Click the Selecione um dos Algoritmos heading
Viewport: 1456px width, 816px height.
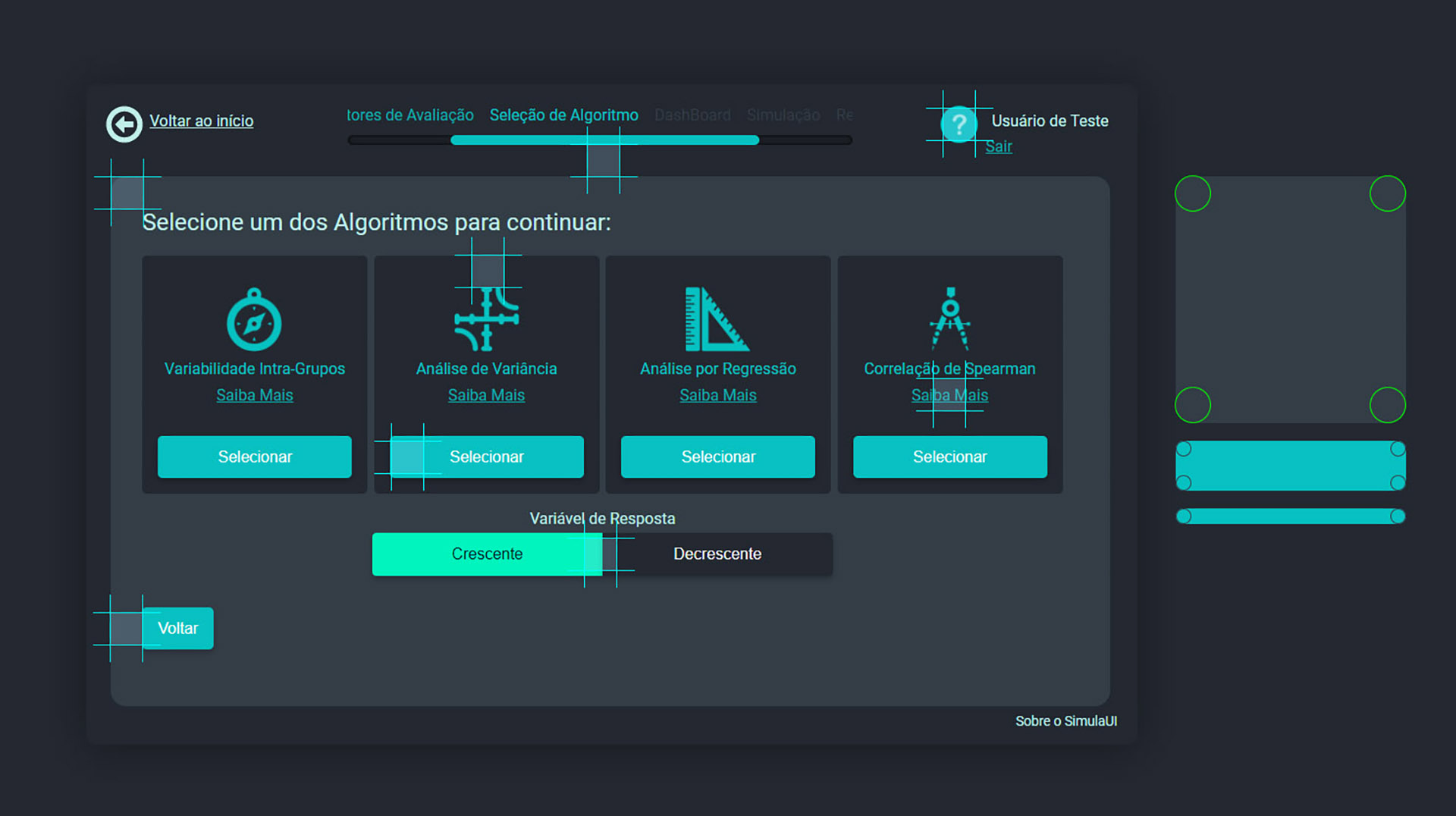pos(376,222)
